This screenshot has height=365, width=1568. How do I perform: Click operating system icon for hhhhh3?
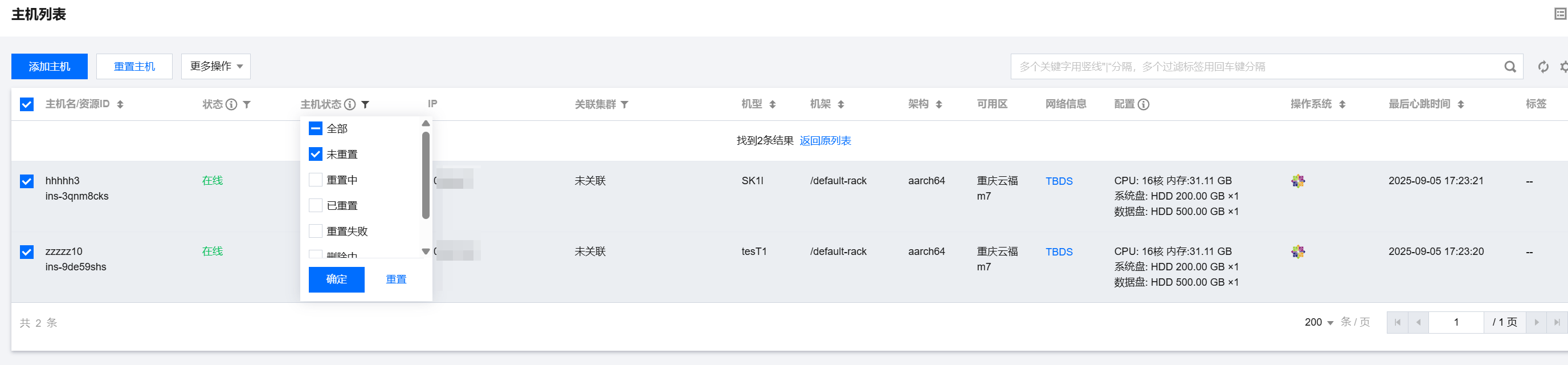(1298, 181)
